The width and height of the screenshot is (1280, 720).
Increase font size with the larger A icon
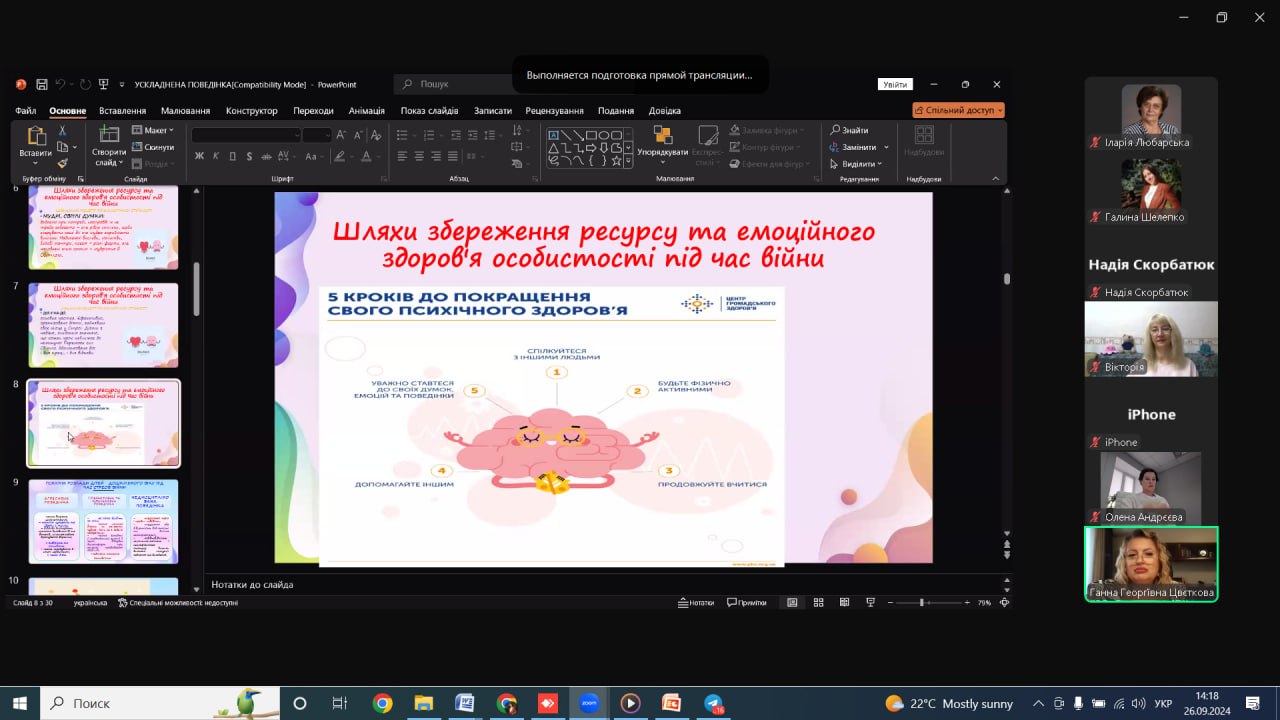tap(342, 135)
